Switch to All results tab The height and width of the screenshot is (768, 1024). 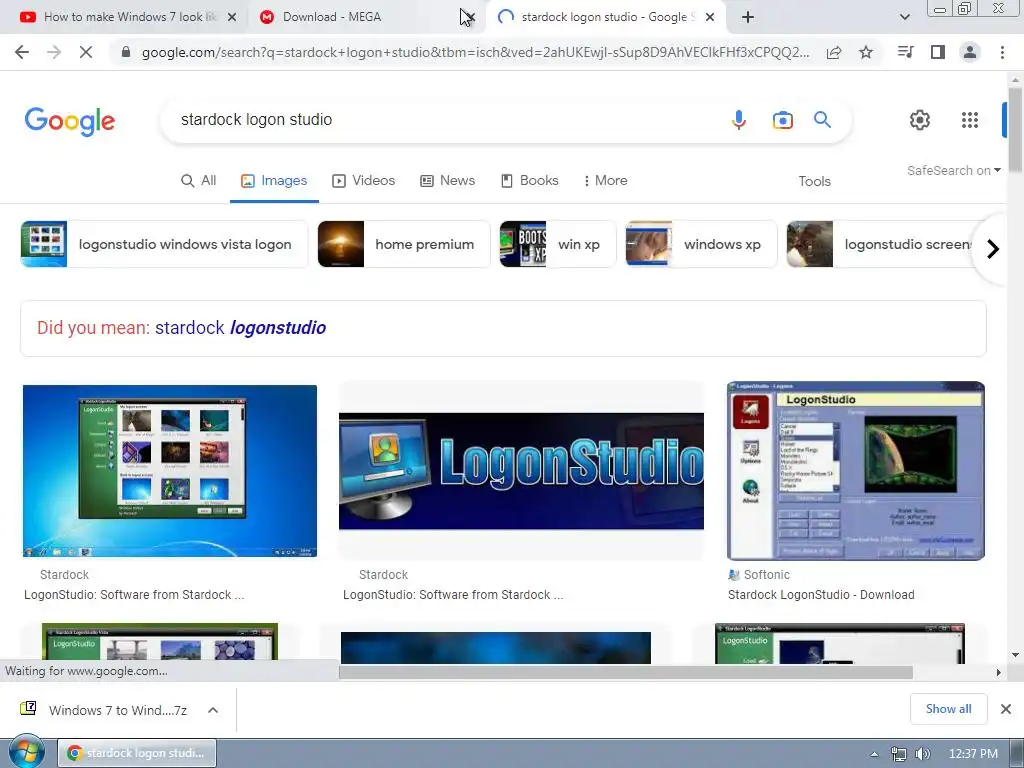[199, 181]
